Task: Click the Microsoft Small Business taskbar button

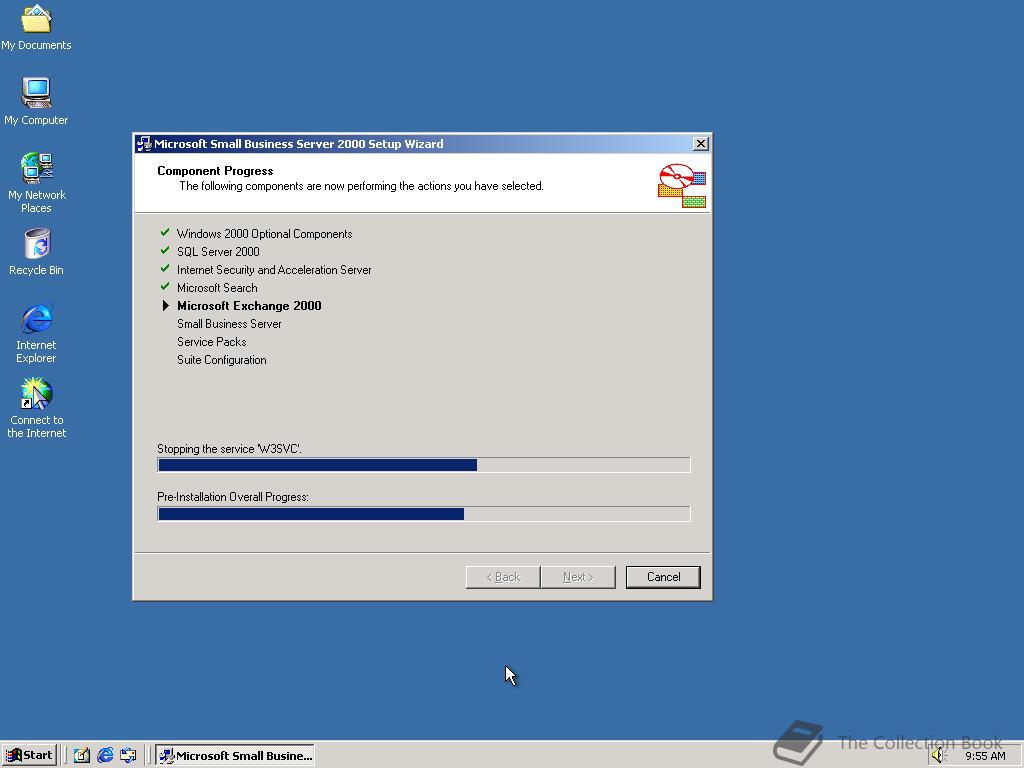Action: point(235,756)
